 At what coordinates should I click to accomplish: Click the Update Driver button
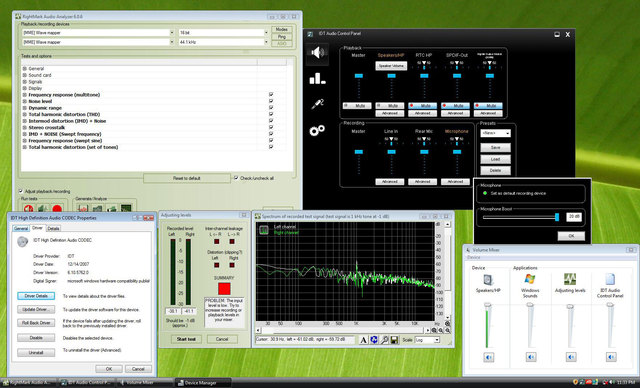36,309
